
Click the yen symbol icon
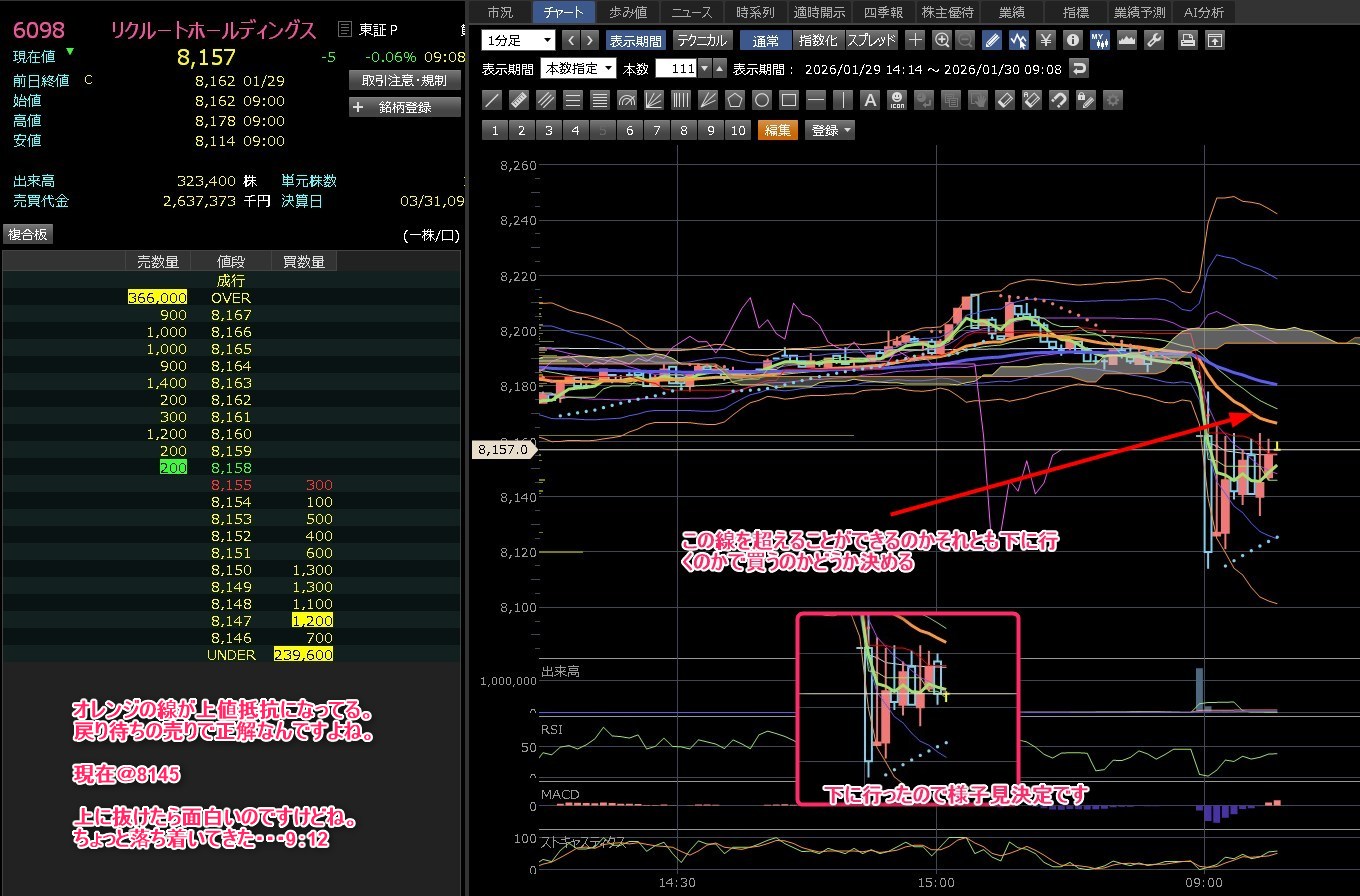(1046, 40)
